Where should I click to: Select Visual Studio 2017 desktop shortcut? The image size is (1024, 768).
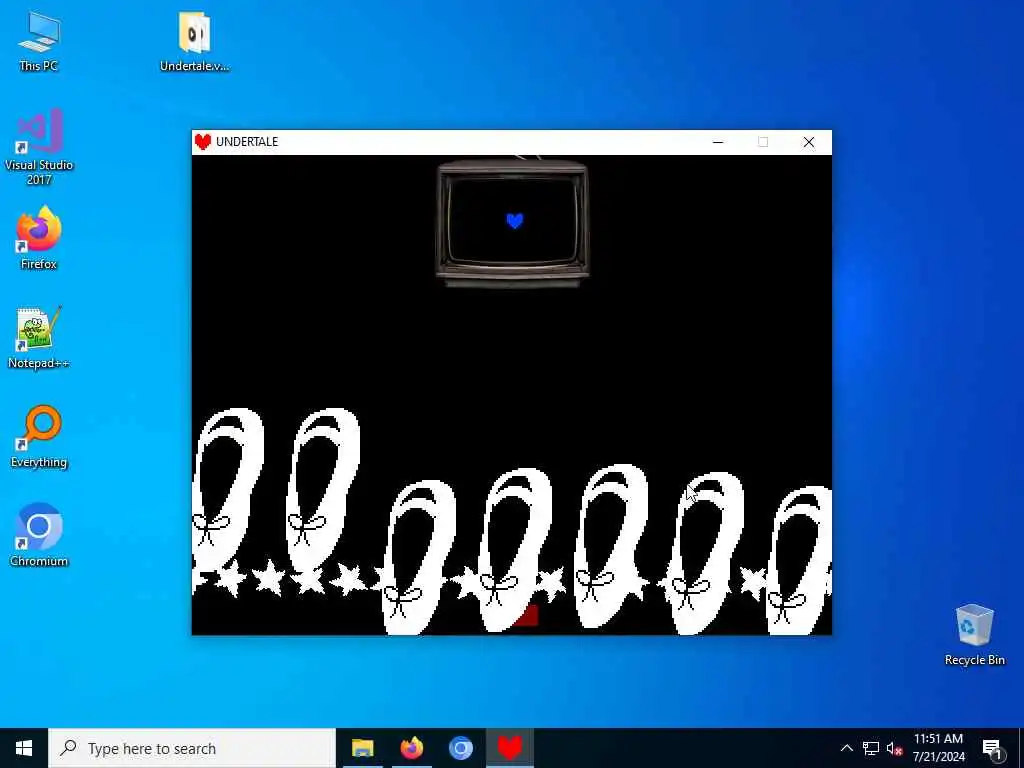[x=39, y=147]
